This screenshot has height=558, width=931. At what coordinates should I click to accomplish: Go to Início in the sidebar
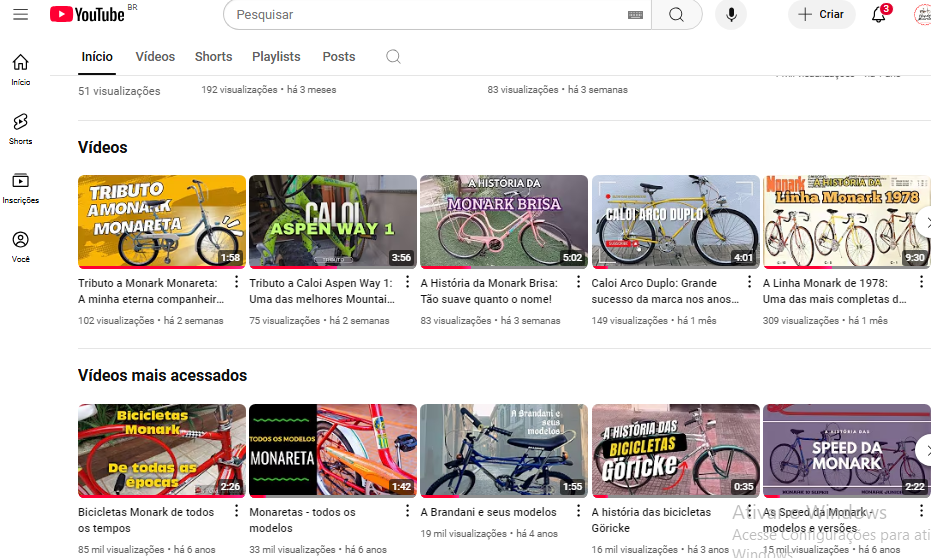[20, 69]
